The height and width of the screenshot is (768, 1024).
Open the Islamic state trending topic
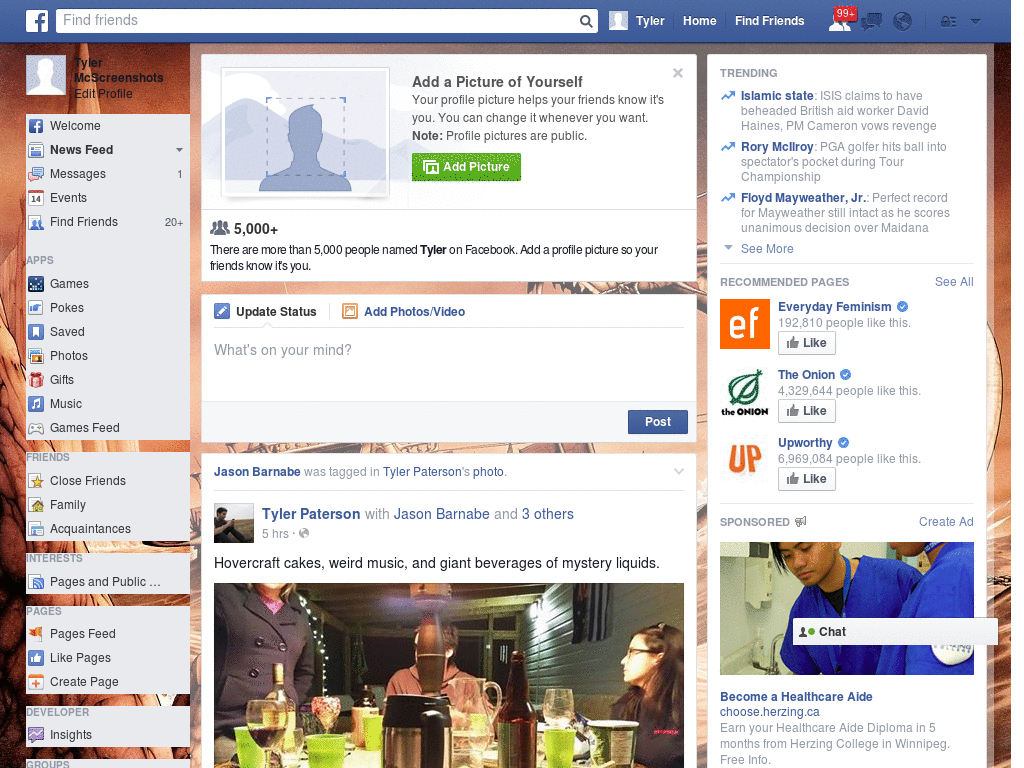pos(776,96)
